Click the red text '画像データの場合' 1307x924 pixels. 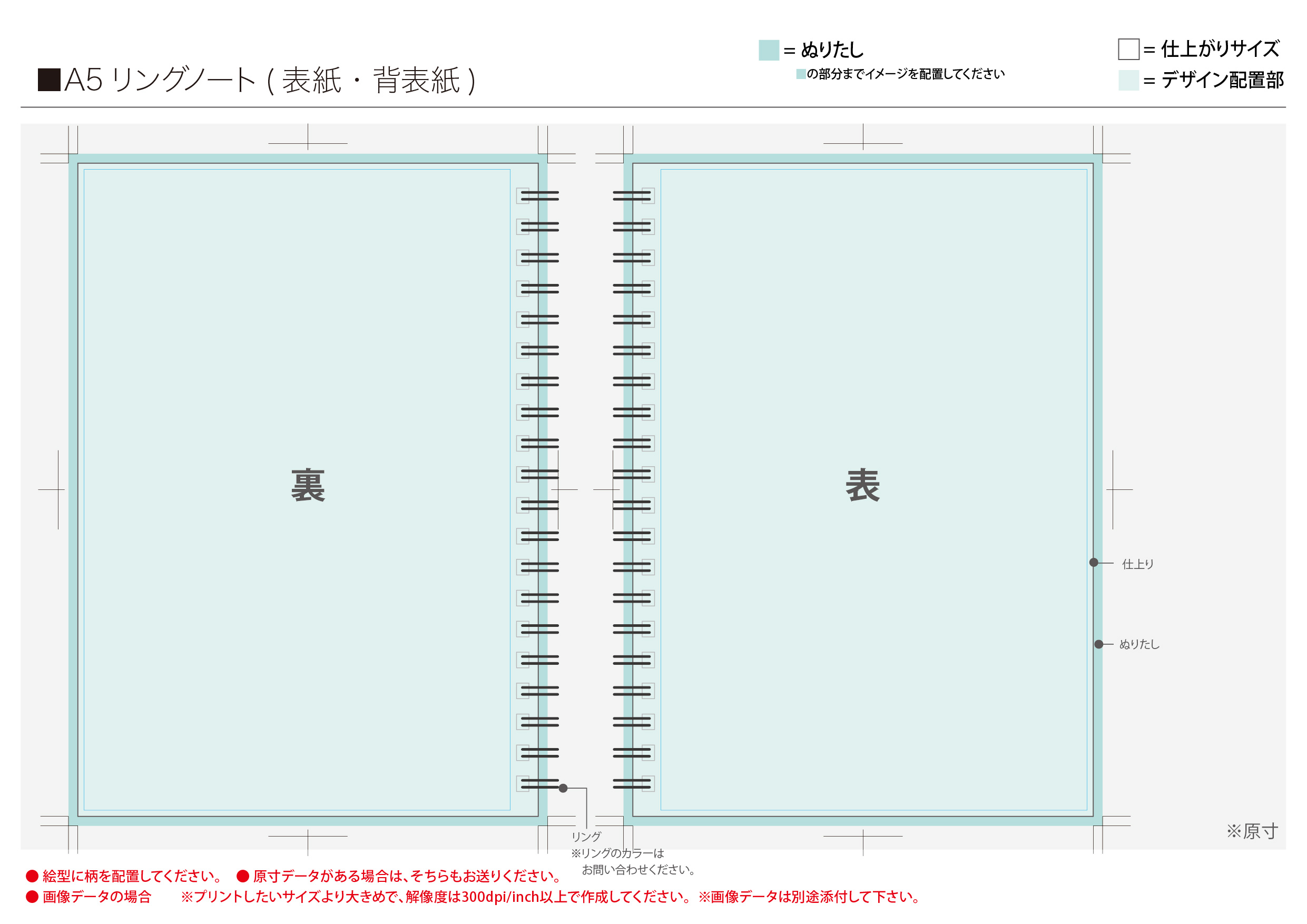pos(97,897)
